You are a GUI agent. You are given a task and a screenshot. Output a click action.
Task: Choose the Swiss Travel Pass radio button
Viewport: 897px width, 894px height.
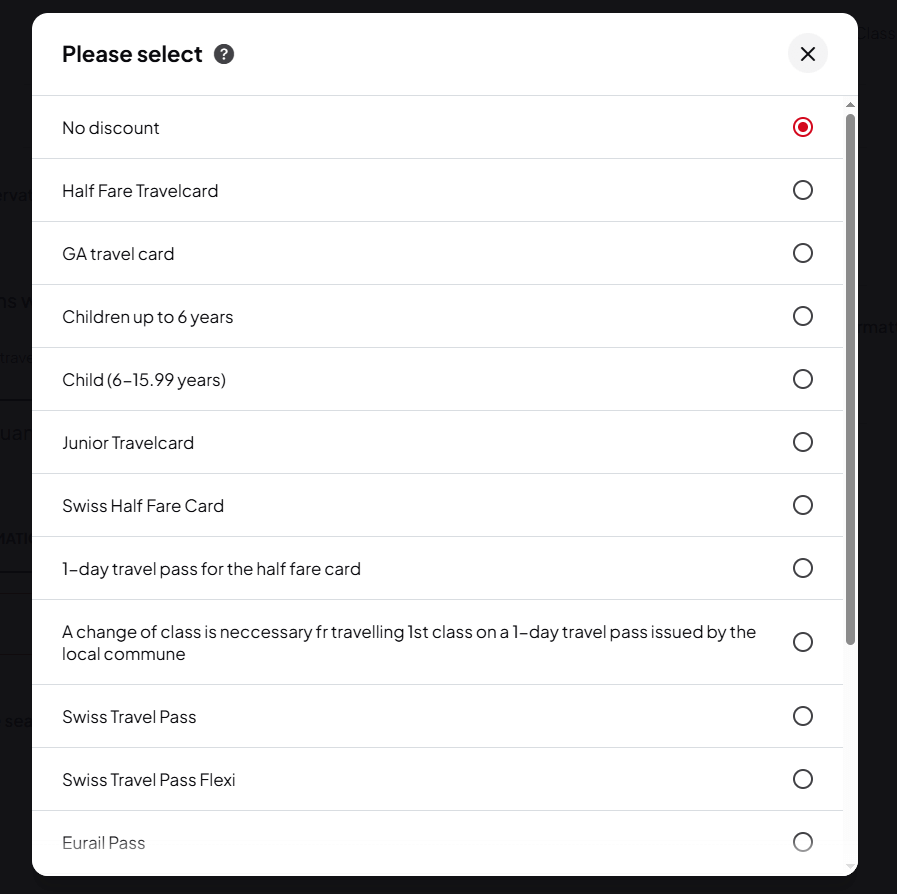[x=802, y=716]
